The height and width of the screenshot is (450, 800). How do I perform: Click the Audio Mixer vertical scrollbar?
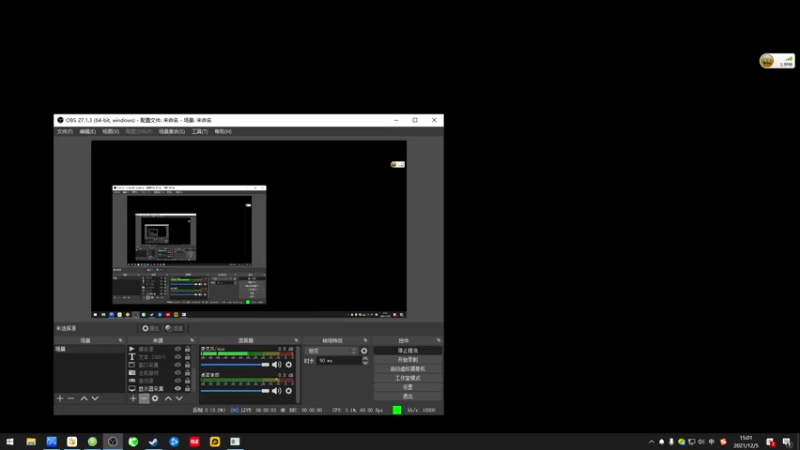coord(298,375)
